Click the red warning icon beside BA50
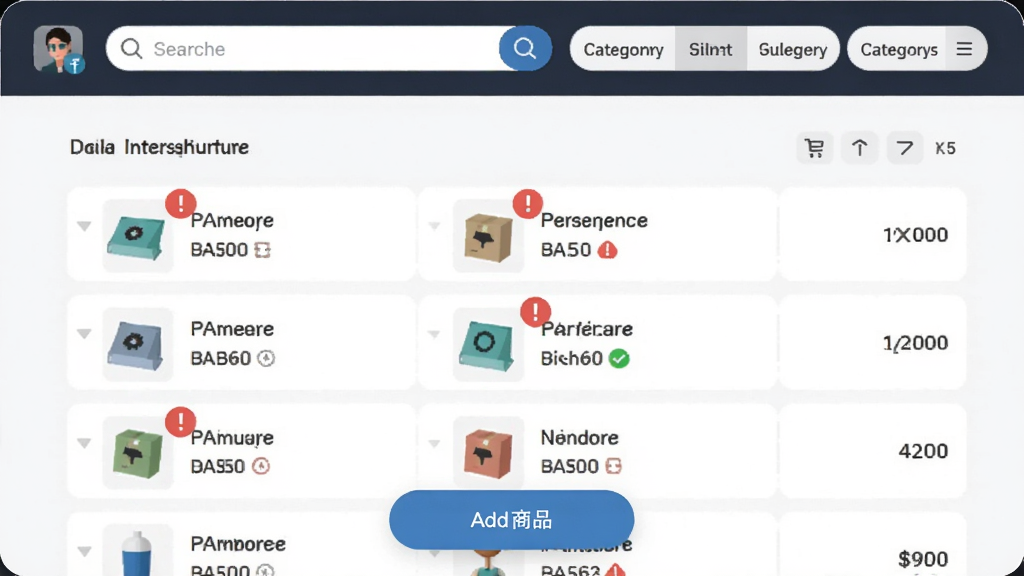 pyautogui.click(x=607, y=249)
